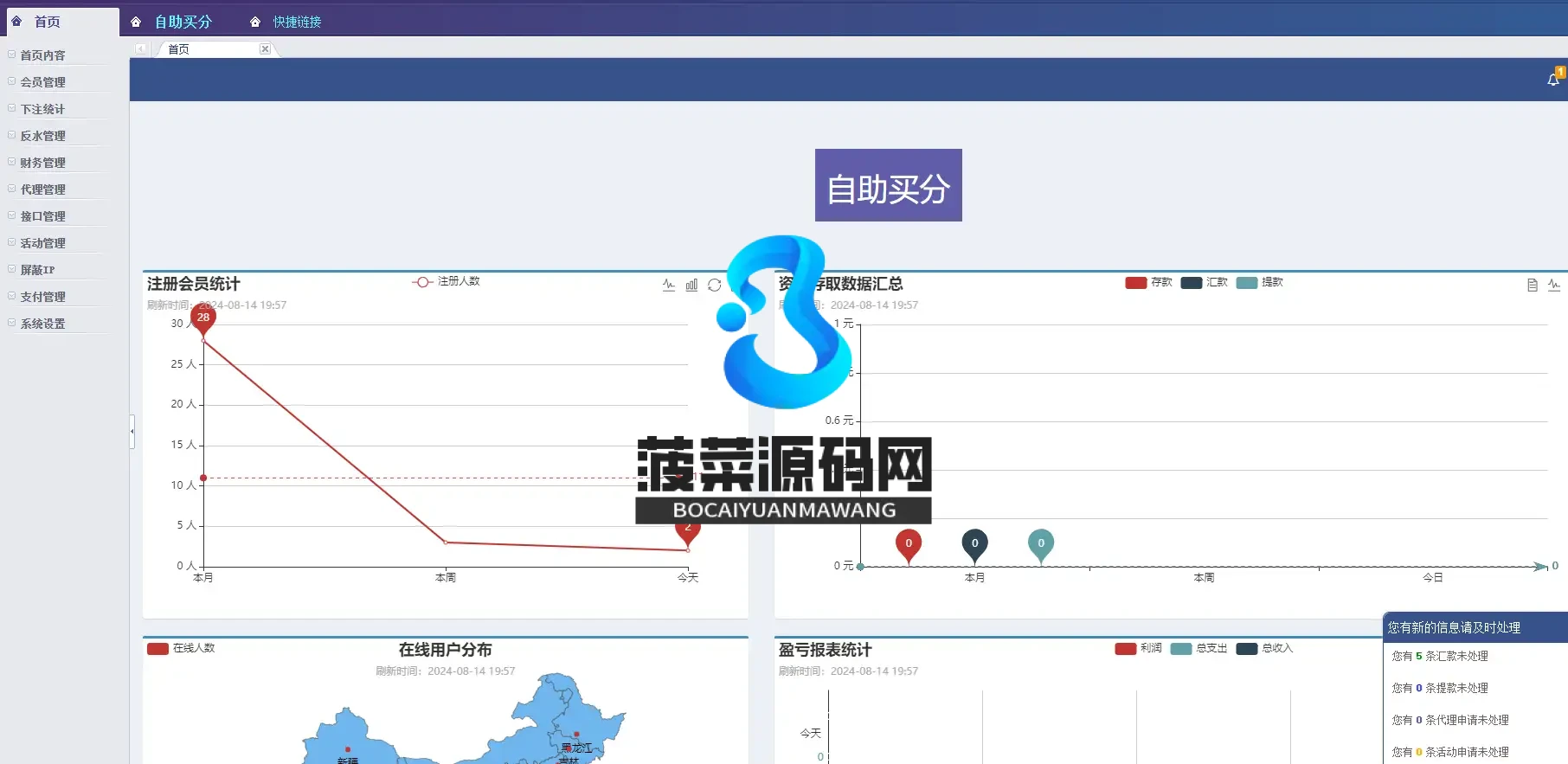Click the home icon of top 首页 tab
Image resolution: width=1568 pixels, height=764 pixels.
16,21
